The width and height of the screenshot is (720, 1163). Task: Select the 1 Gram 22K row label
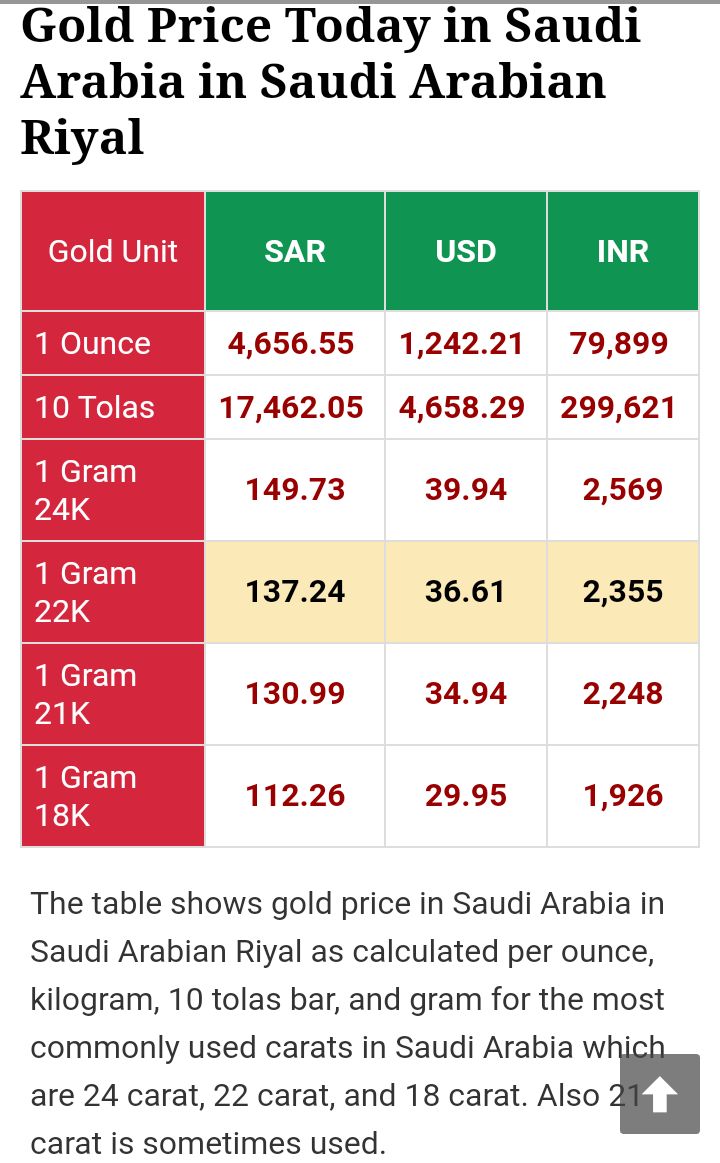pos(113,592)
